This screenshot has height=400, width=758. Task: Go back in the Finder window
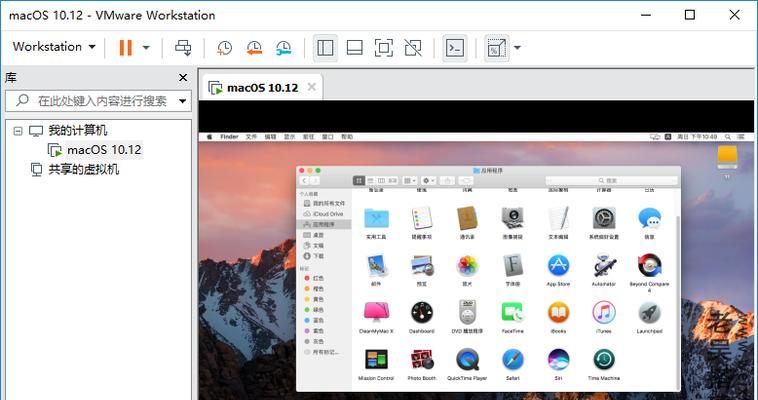pyautogui.click(x=304, y=180)
